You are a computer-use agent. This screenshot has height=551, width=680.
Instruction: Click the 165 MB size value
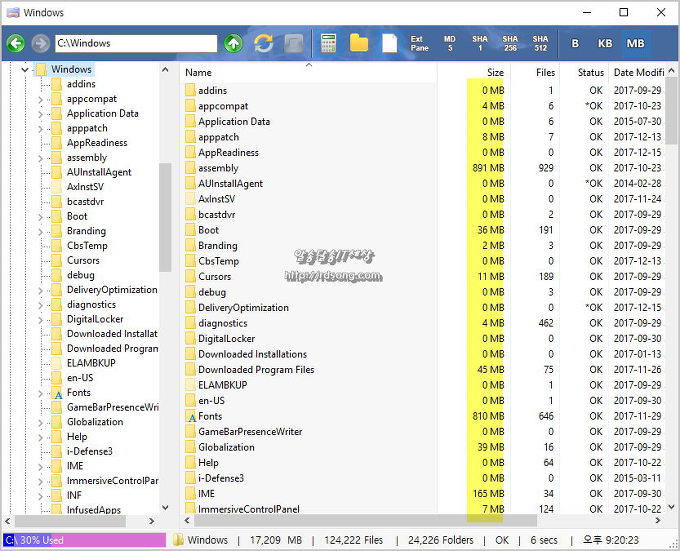pyautogui.click(x=488, y=493)
